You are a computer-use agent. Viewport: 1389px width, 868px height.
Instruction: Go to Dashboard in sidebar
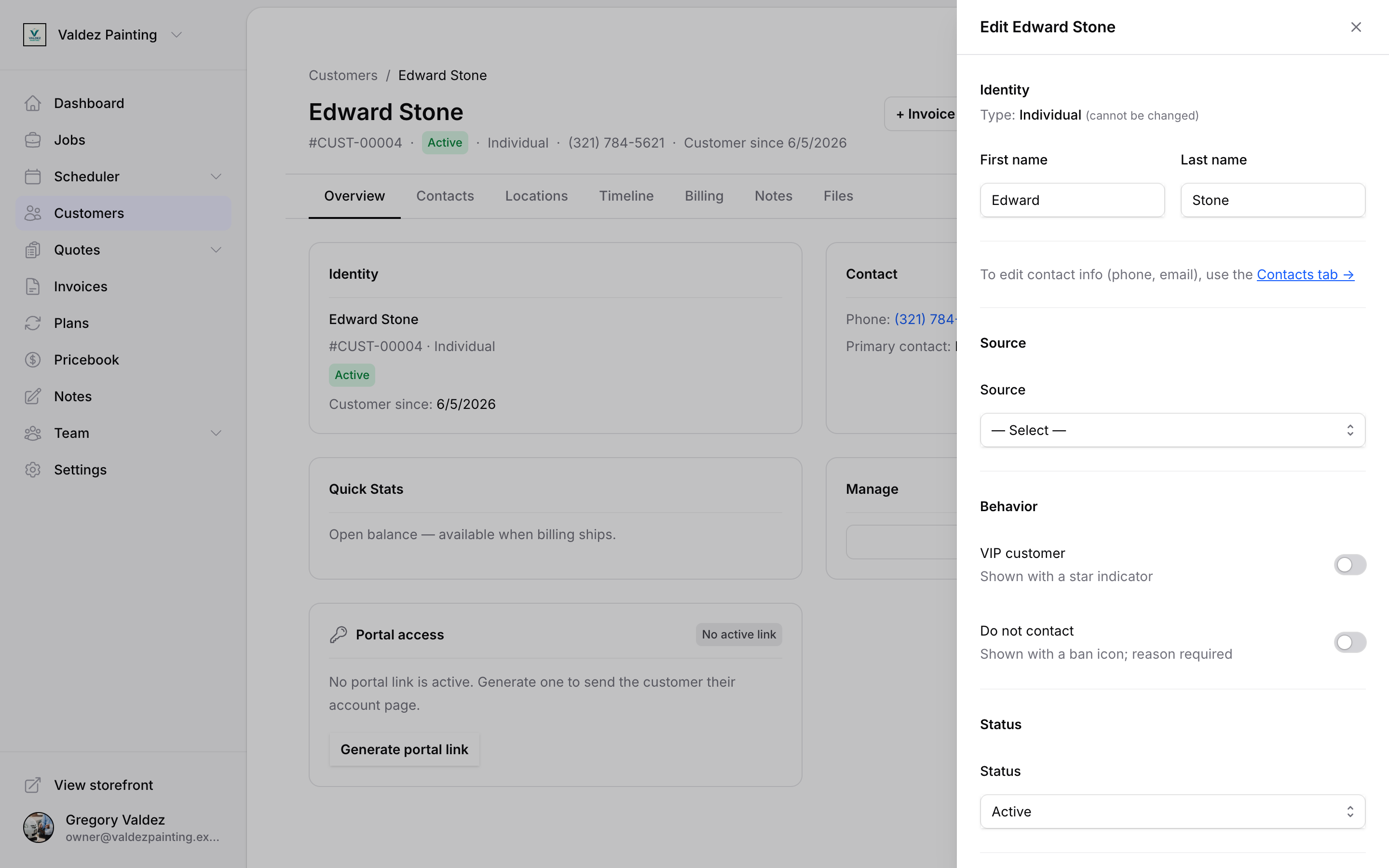pyautogui.click(x=123, y=103)
